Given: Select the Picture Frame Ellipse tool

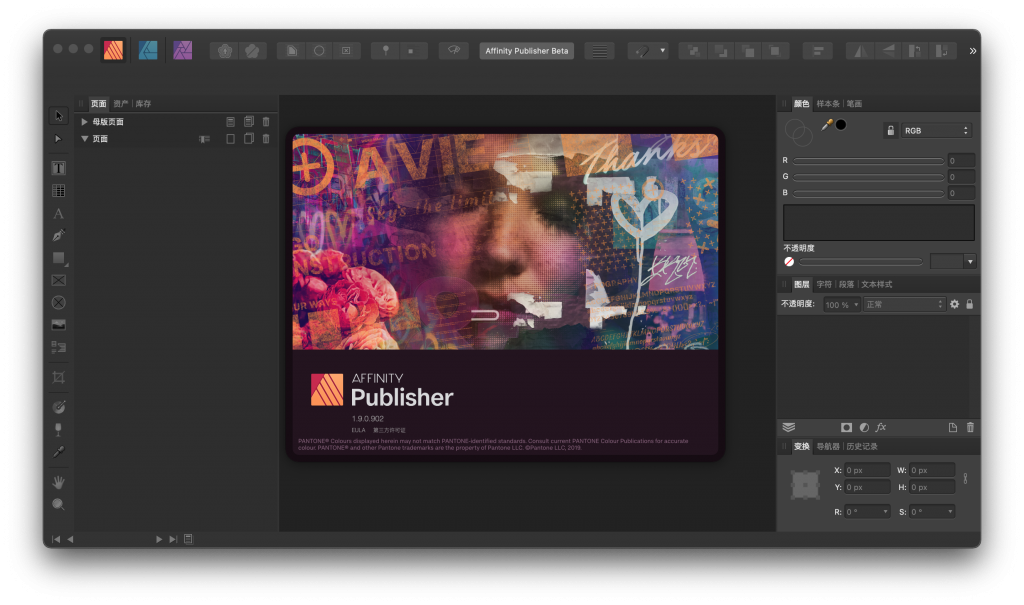Looking at the screenshot, I should pyautogui.click(x=59, y=302).
